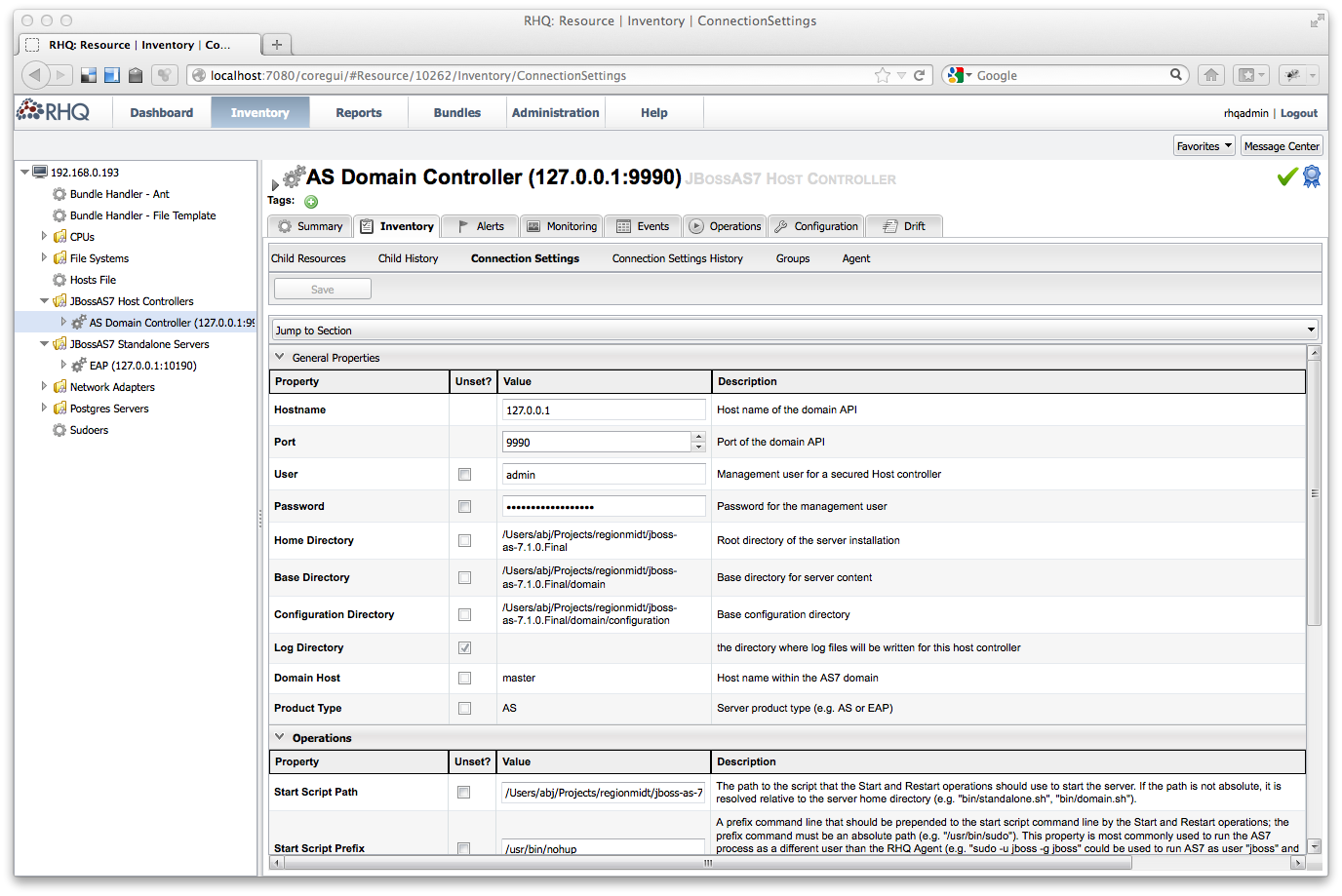
Task: Click the bookmark star in address bar
Action: tap(883, 75)
